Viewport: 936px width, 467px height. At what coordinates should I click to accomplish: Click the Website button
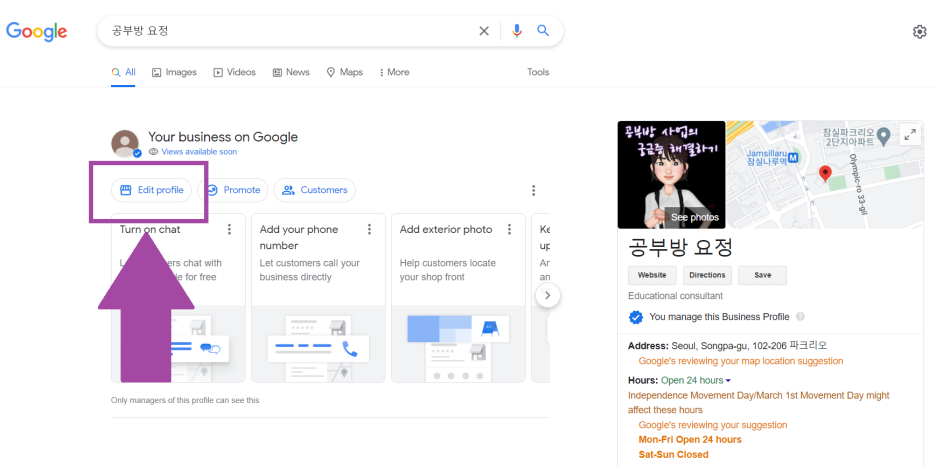pyautogui.click(x=652, y=275)
